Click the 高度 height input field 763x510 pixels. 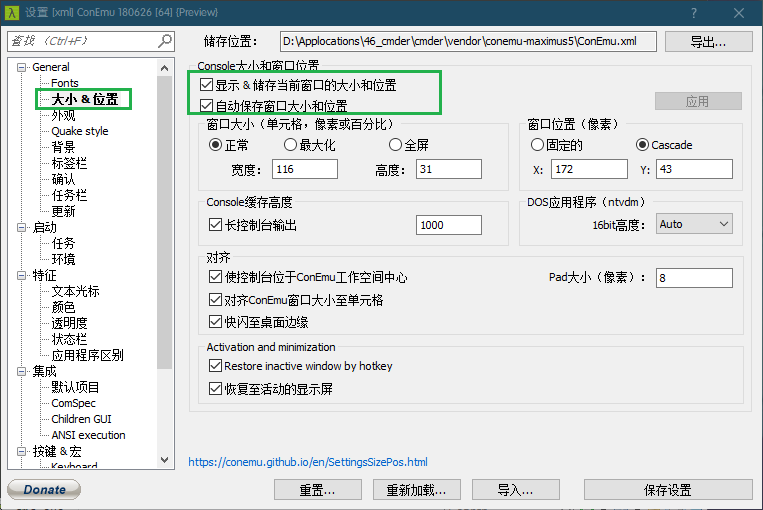[449, 169]
